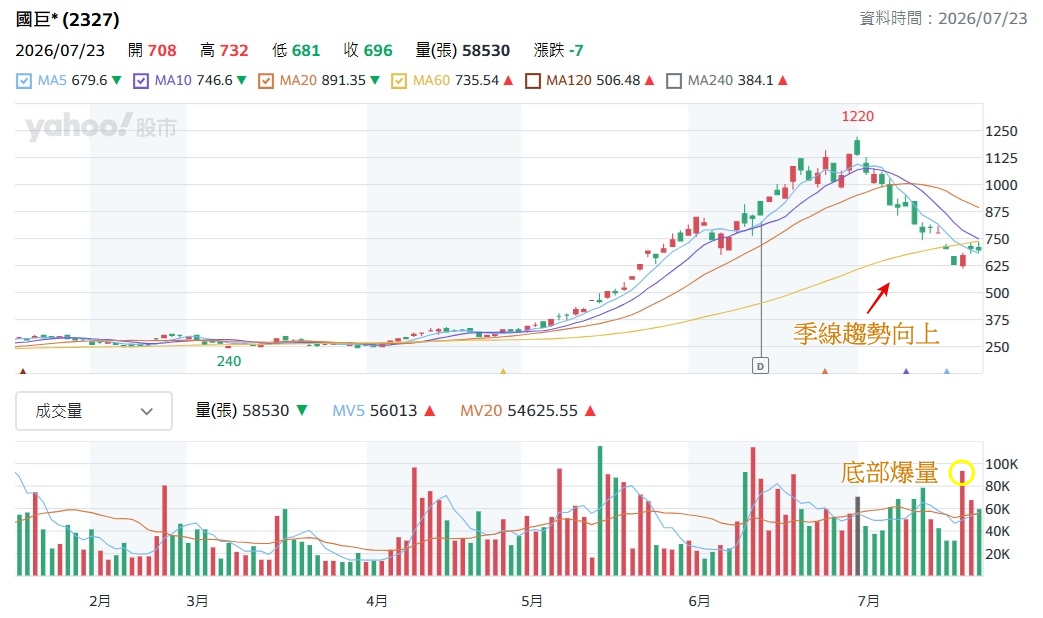Click the gray volume bar in July
Viewport: 1043px width, 618px height.
[x=857, y=536]
